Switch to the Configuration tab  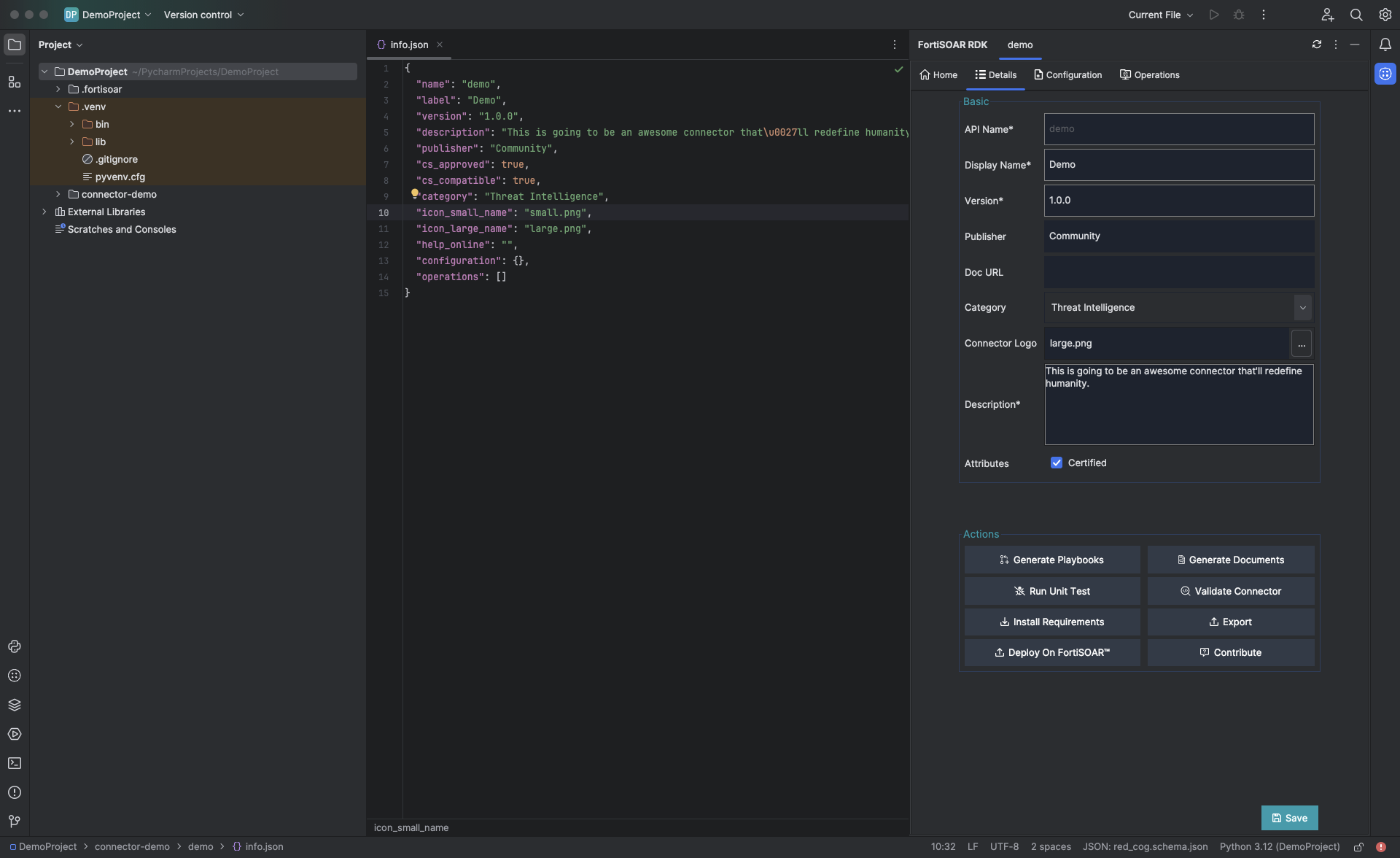tap(1067, 75)
